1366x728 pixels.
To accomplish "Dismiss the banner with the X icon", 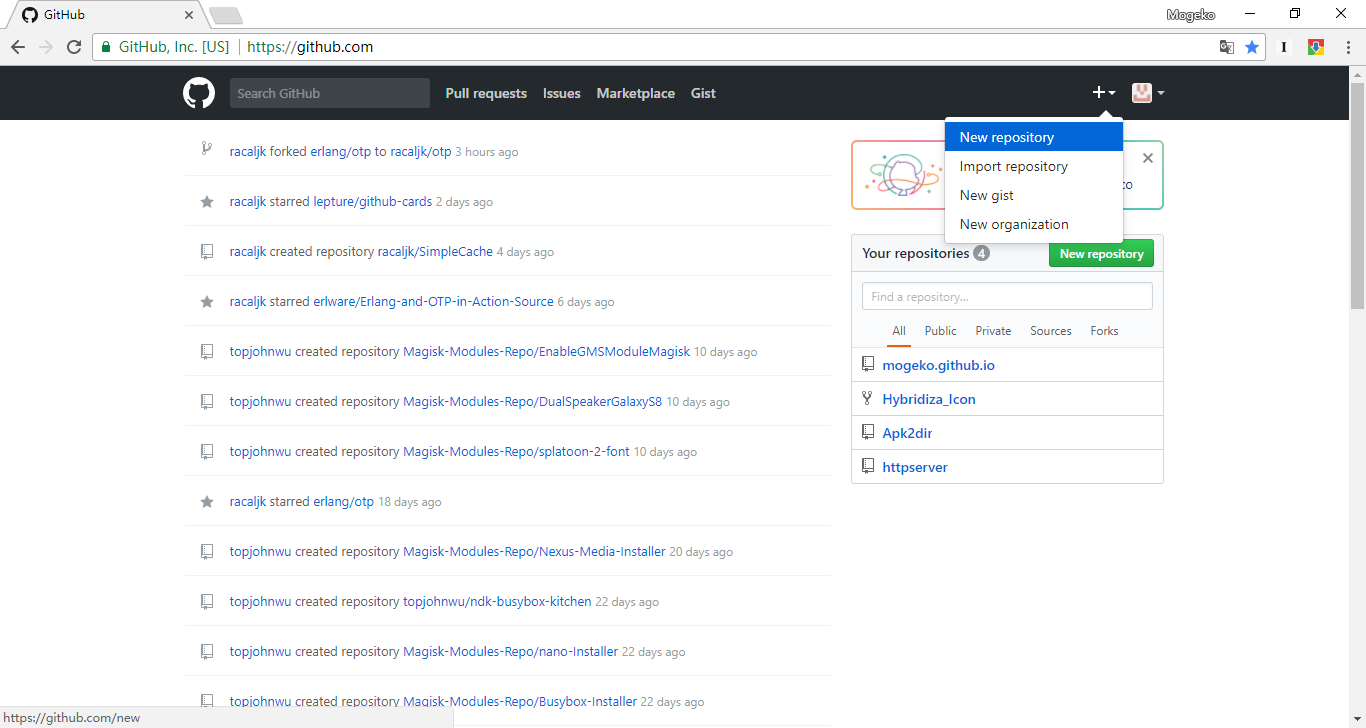I will 1148,158.
